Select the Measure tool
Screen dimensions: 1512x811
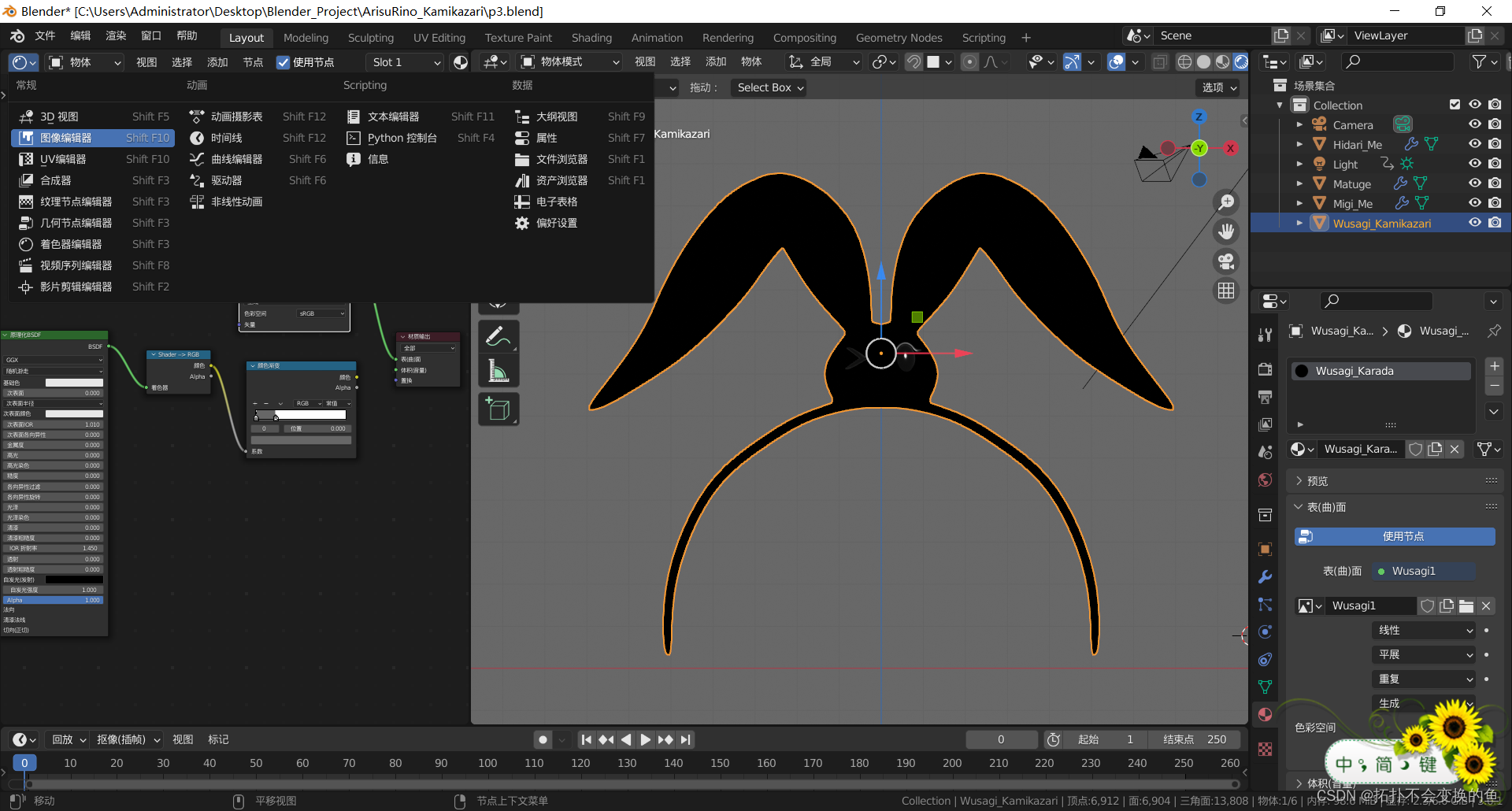click(x=498, y=371)
